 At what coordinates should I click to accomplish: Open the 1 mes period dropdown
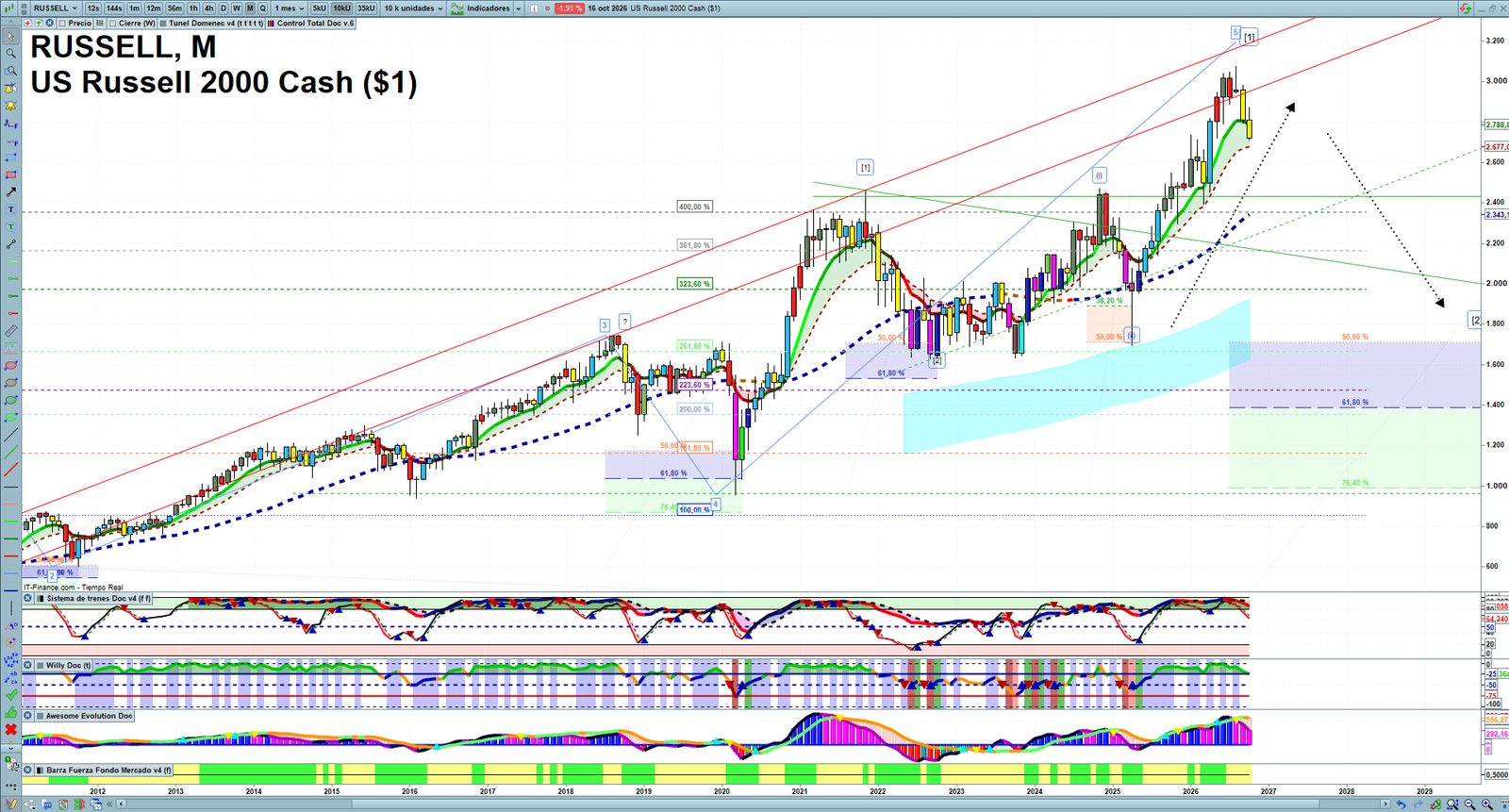289,8
